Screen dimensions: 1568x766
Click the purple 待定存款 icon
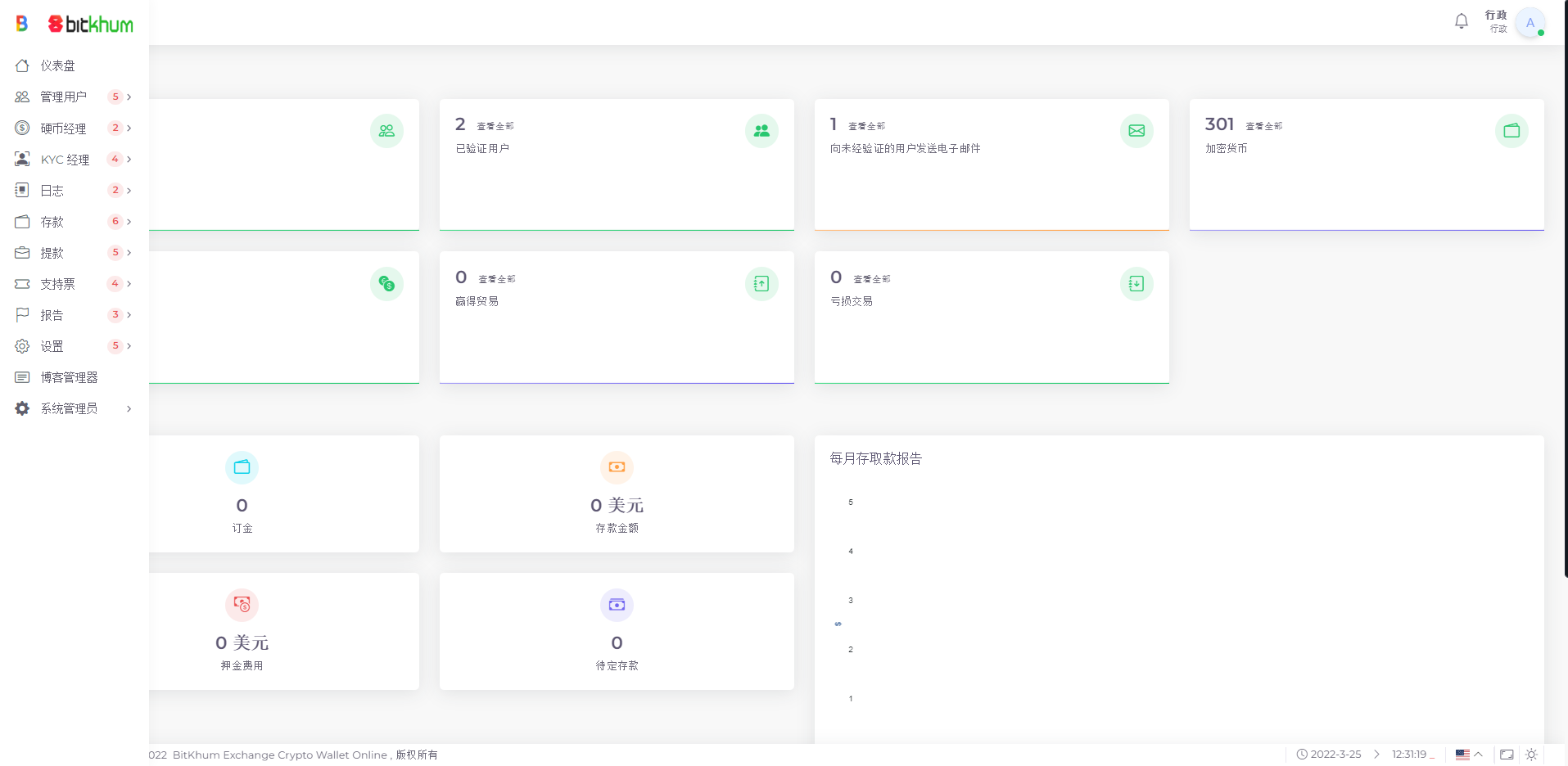pos(617,605)
